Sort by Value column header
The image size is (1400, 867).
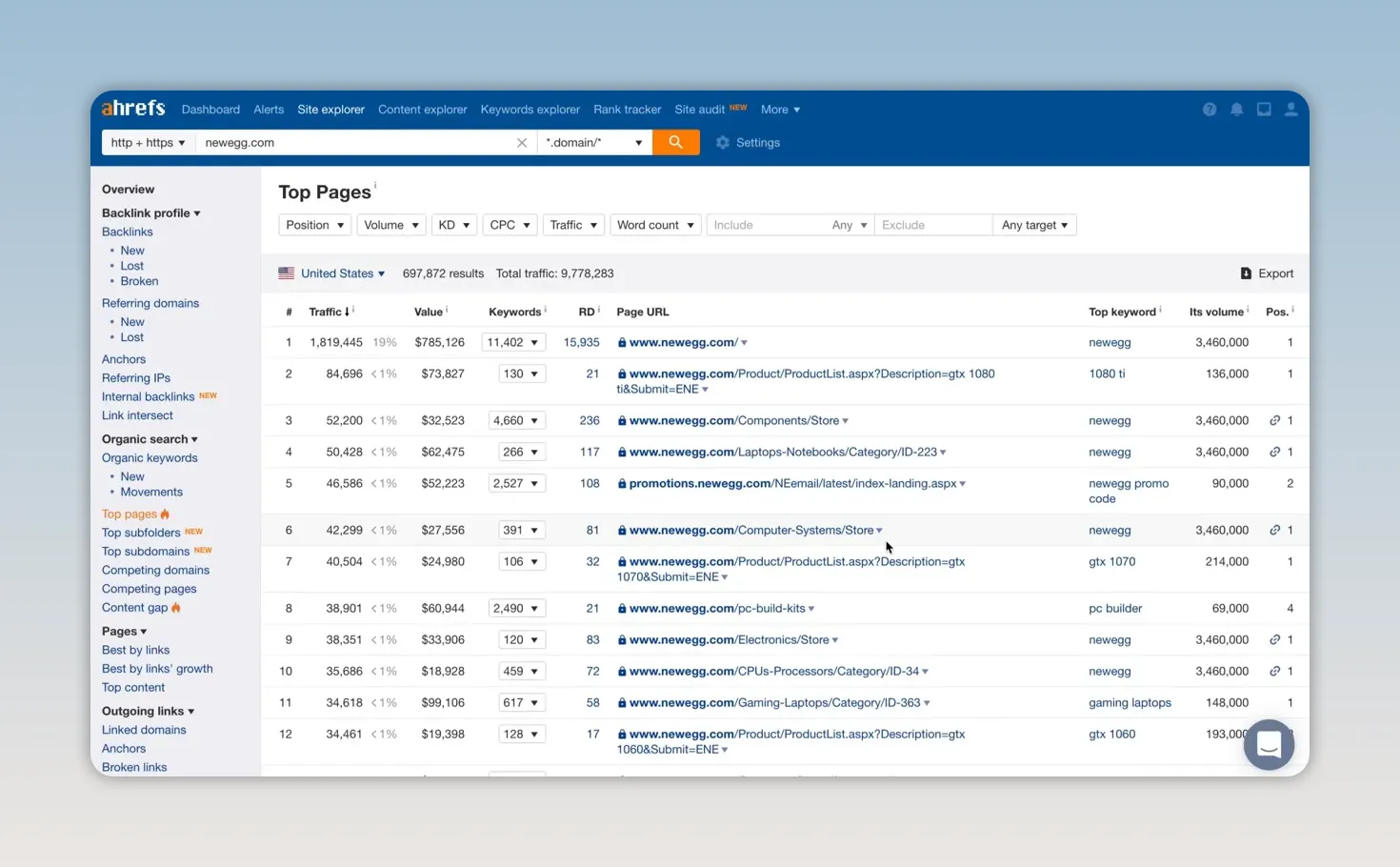click(429, 312)
